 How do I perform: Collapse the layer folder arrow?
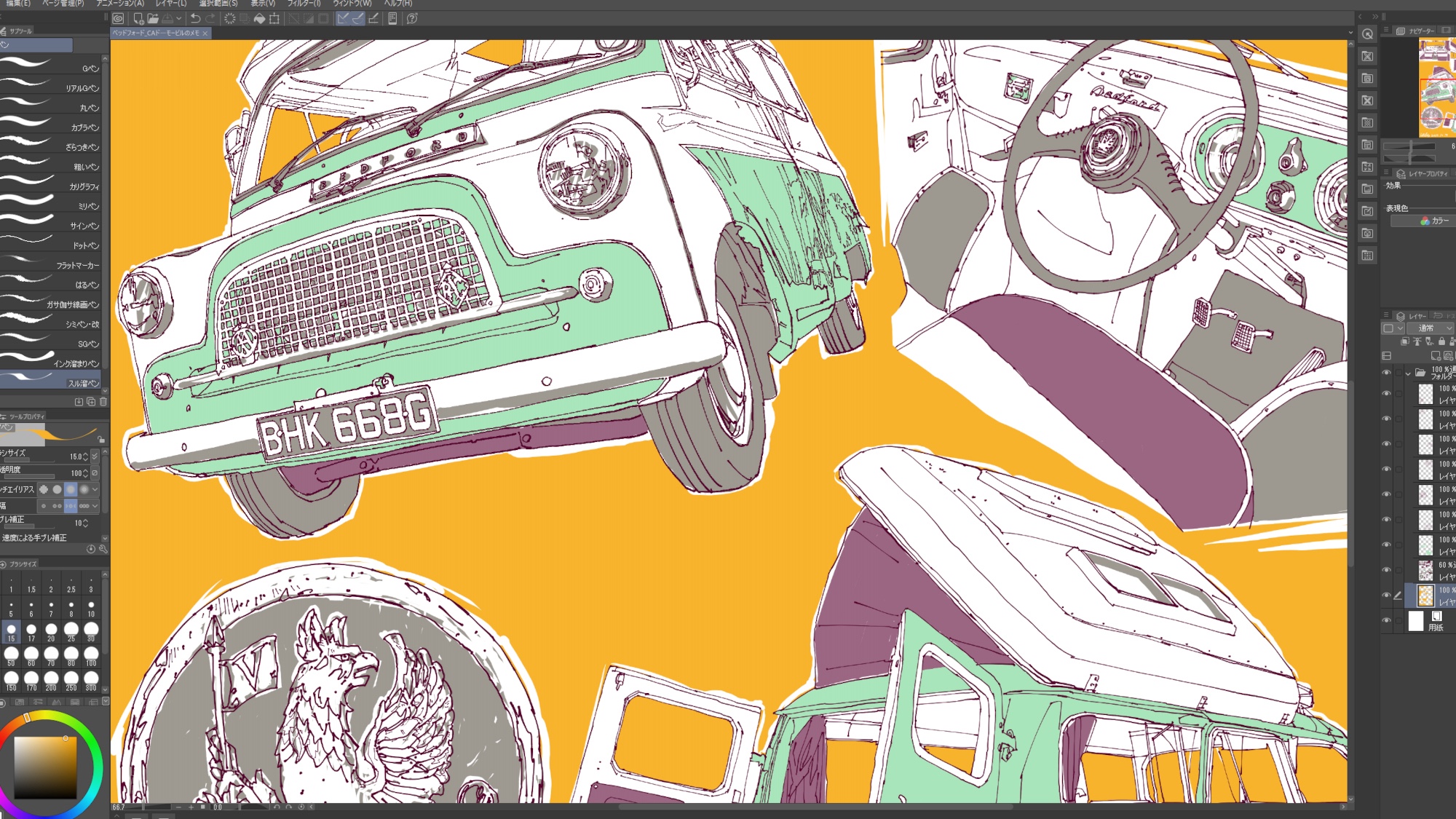tap(1408, 373)
